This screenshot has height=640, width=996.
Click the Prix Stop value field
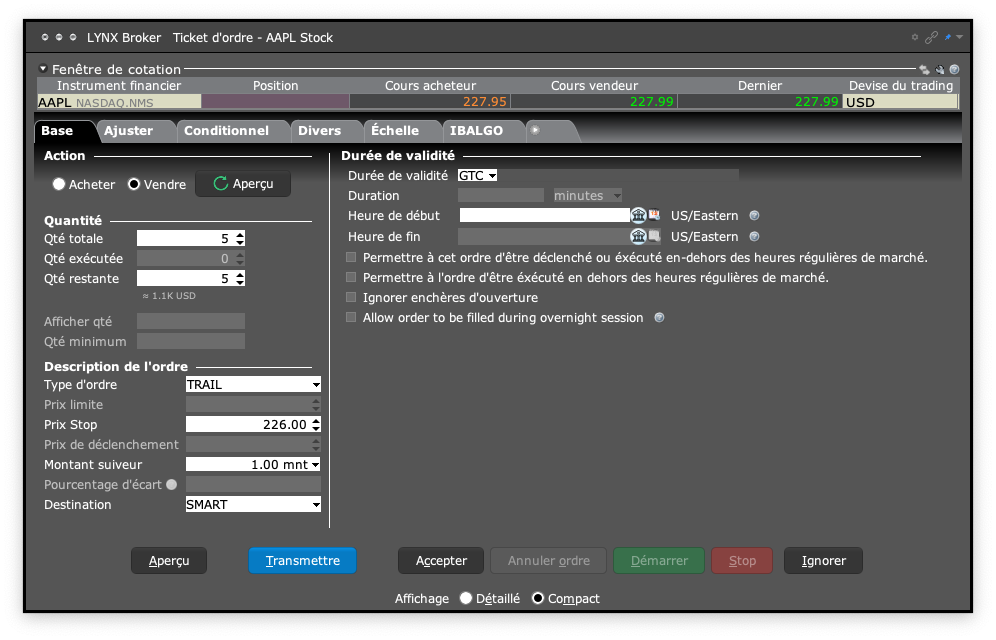pos(248,424)
